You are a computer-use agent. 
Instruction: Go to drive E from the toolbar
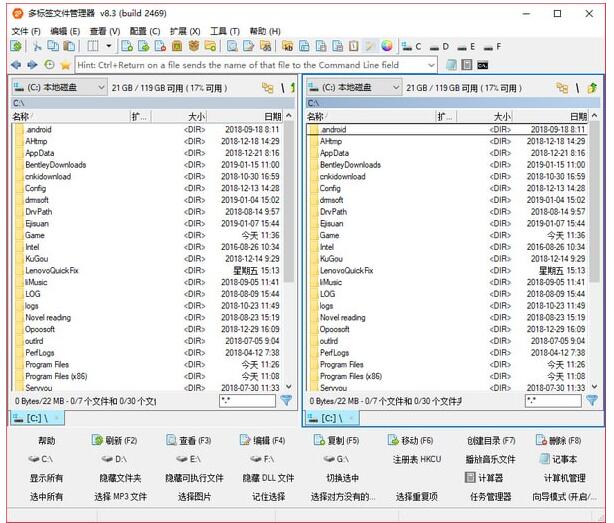(467, 47)
